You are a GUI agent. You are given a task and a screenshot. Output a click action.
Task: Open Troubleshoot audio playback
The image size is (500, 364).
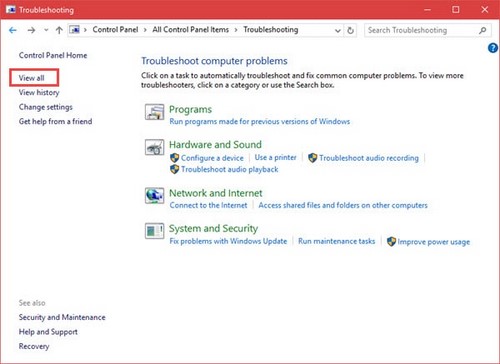tap(230, 169)
